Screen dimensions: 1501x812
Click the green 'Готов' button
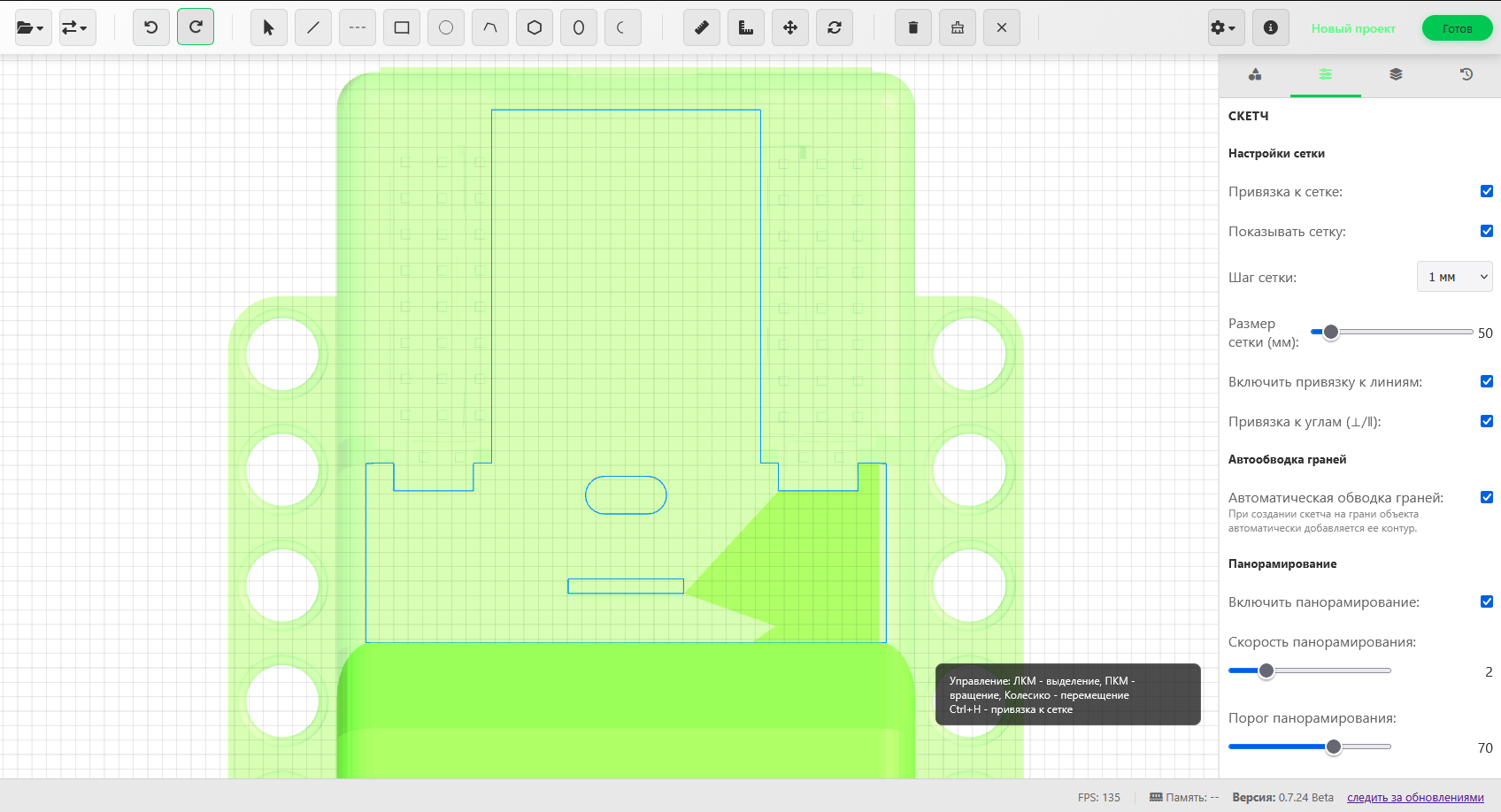[x=1457, y=28]
